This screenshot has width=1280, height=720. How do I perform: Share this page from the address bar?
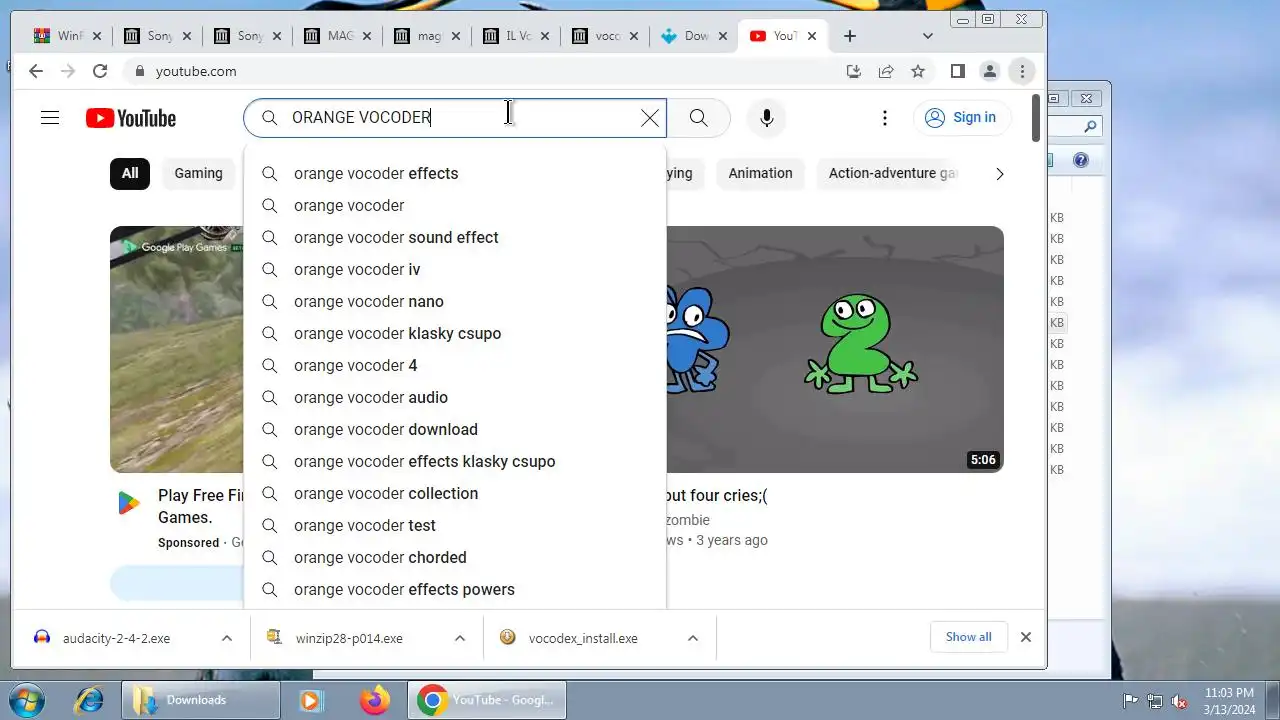885,71
